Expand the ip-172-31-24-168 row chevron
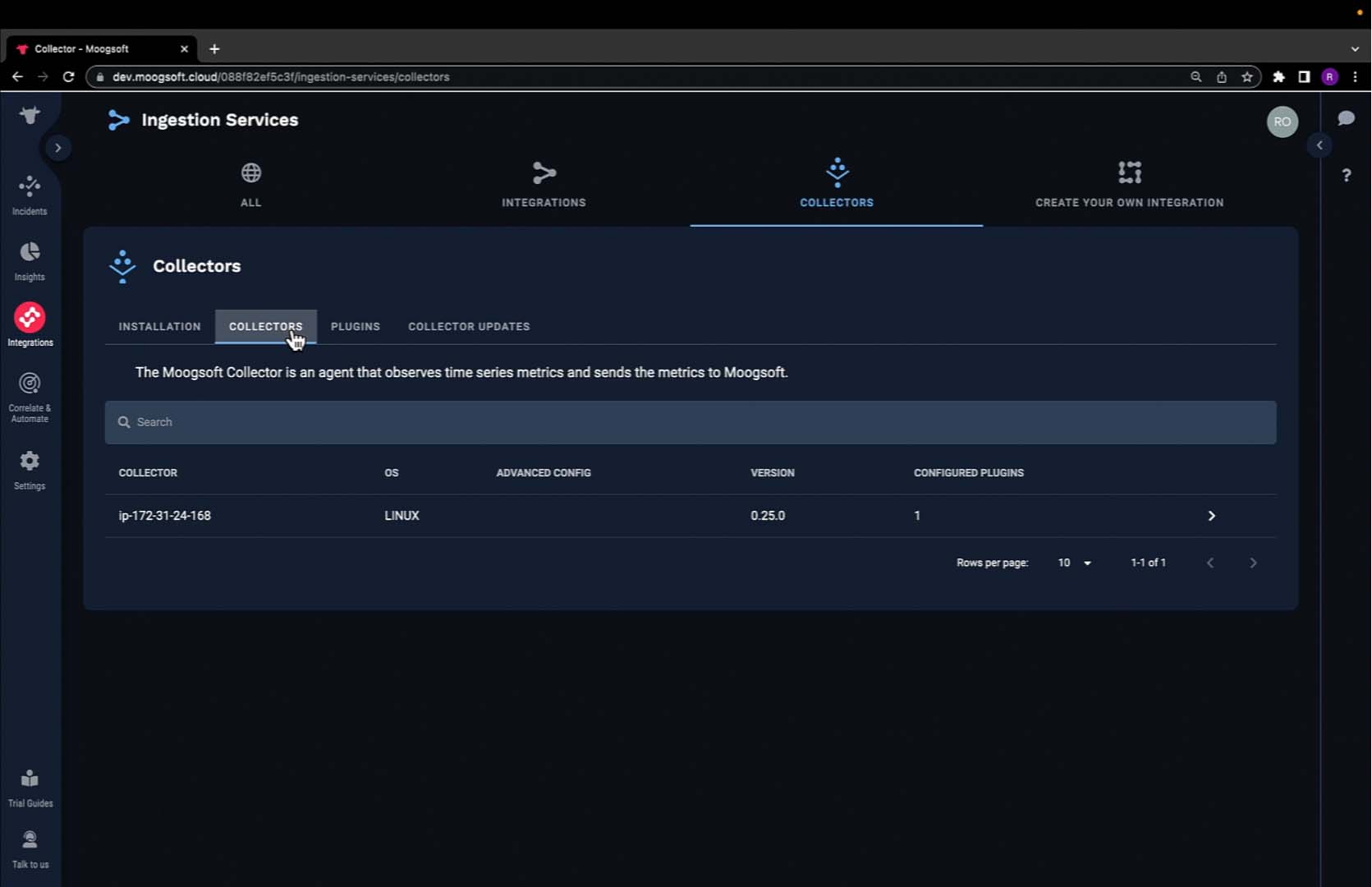 pos(1211,516)
